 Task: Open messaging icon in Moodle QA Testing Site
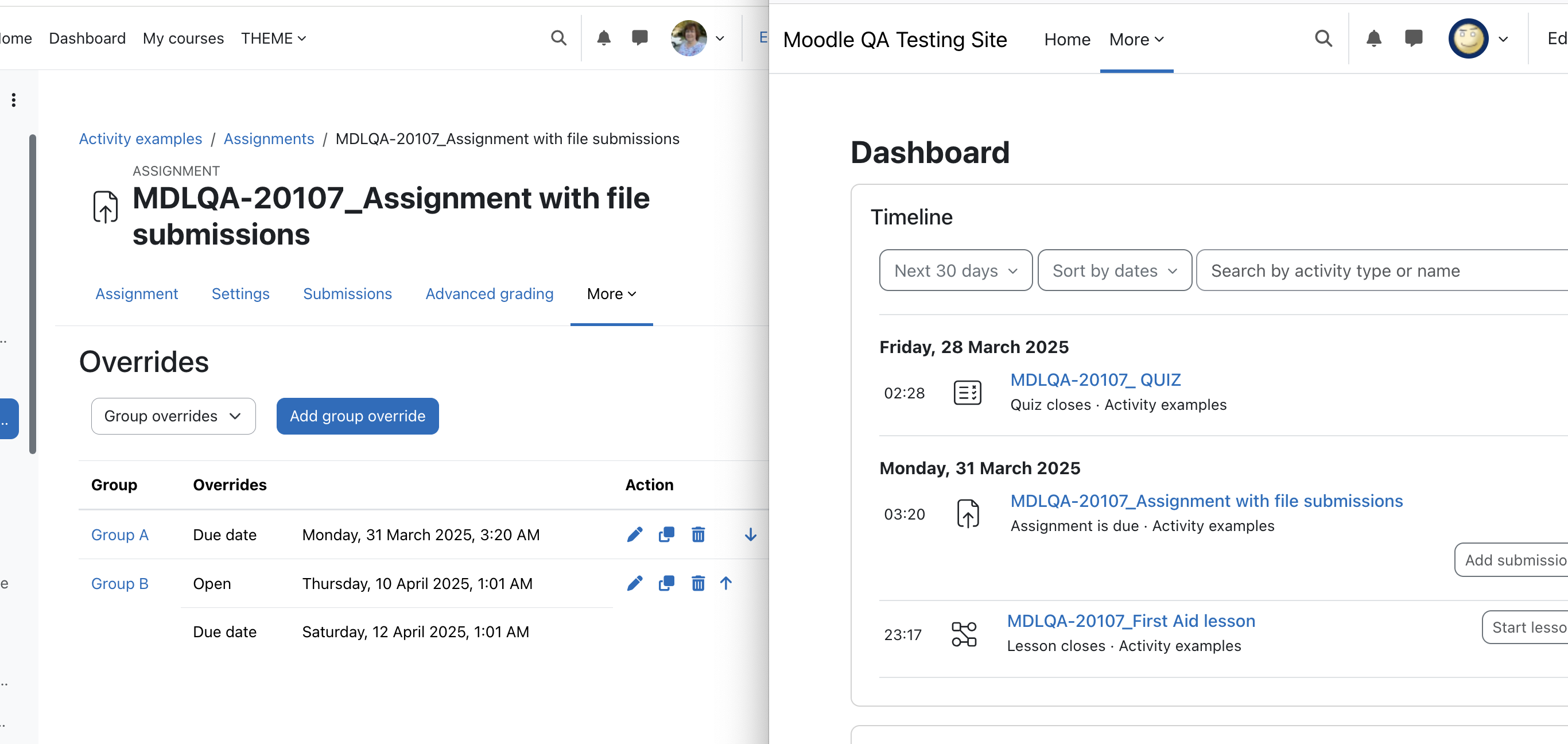(x=1414, y=38)
